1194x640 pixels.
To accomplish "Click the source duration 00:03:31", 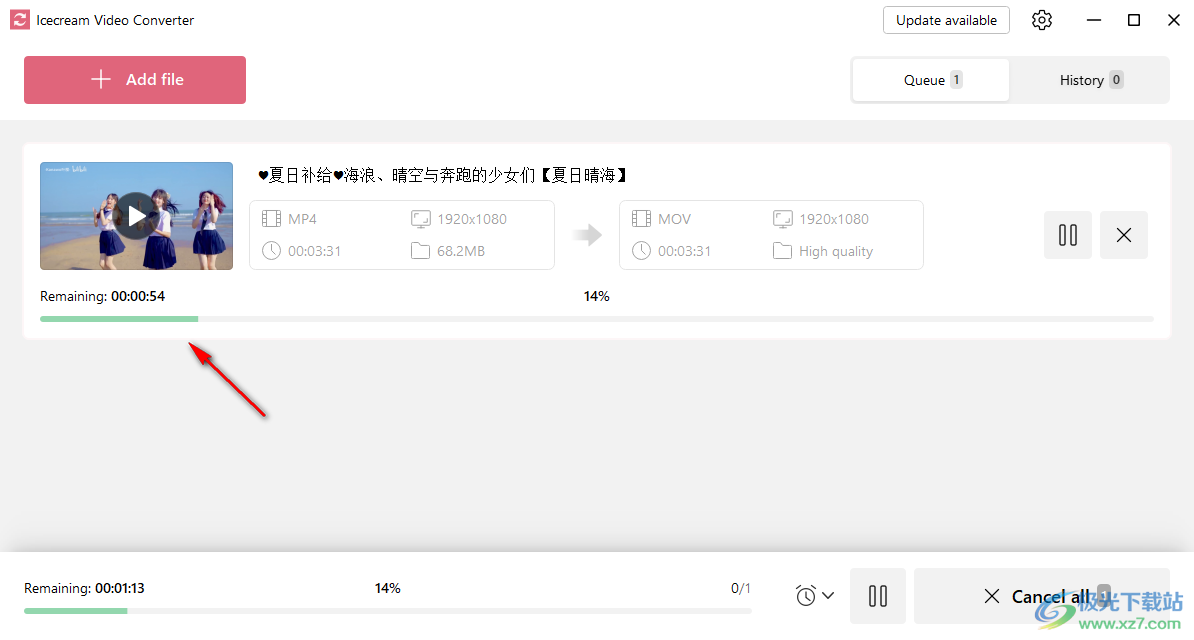I will [314, 251].
